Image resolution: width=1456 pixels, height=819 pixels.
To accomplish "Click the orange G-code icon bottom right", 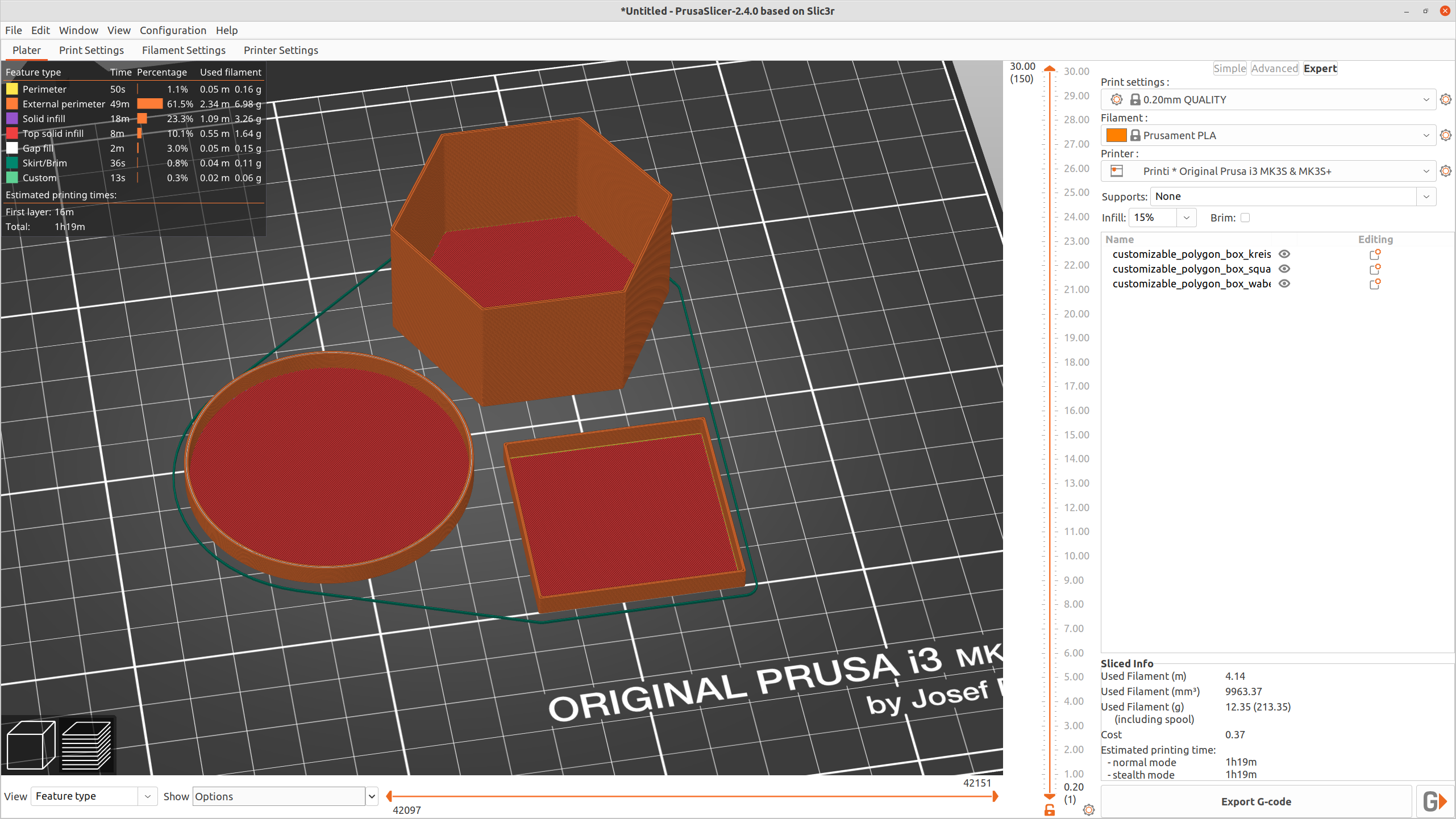I will click(1434, 801).
